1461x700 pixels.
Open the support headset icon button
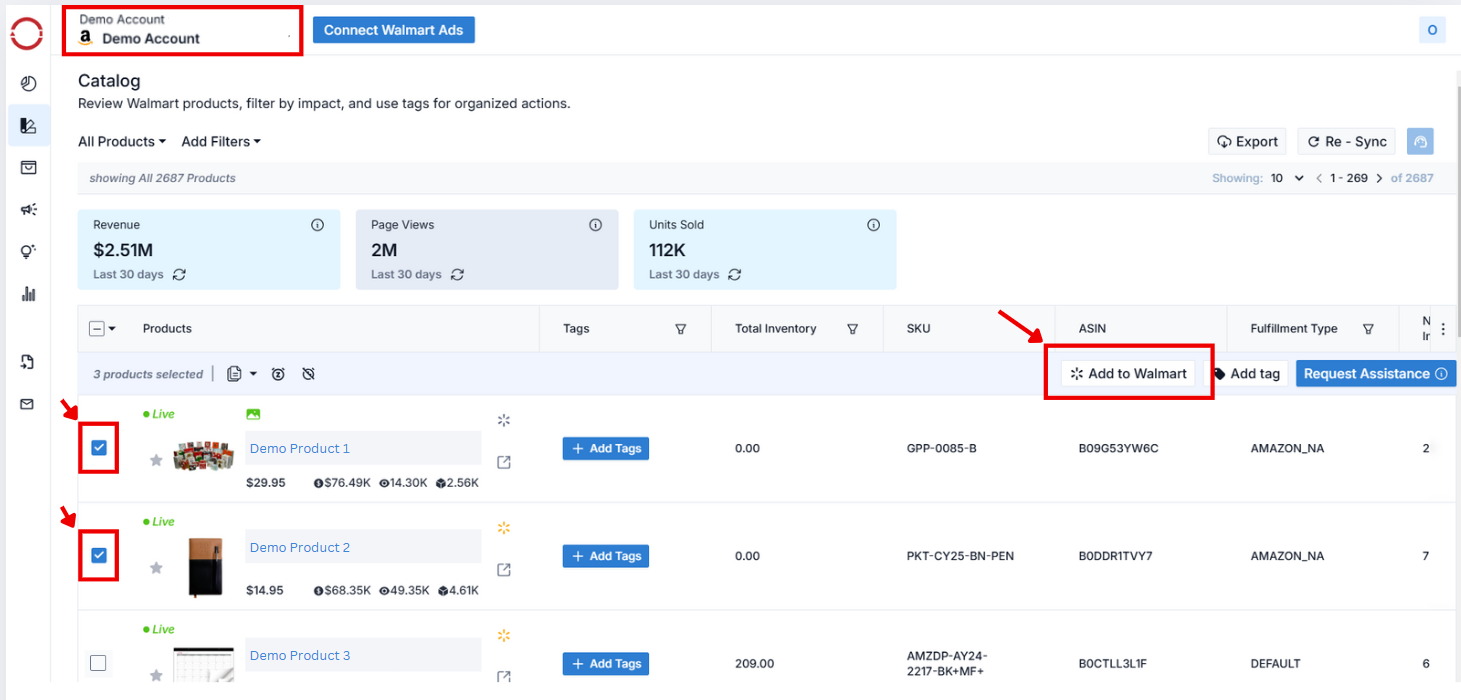(x=1420, y=142)
